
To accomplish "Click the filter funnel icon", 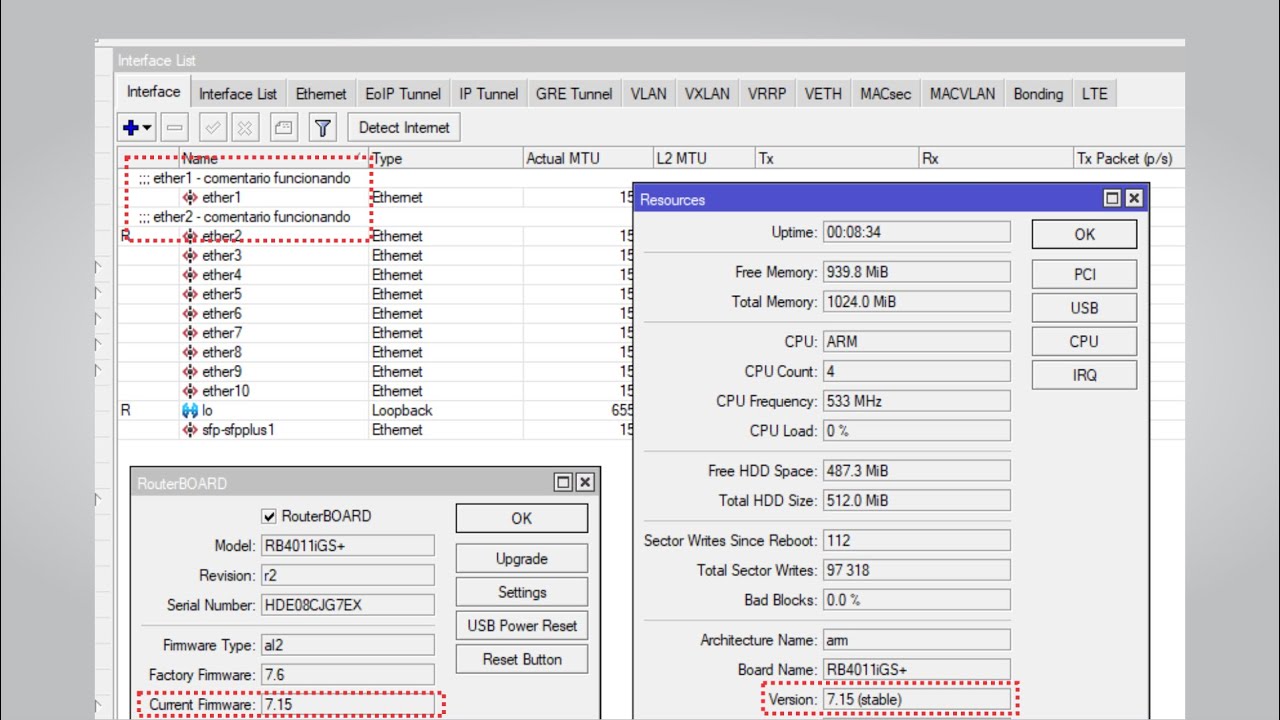I will pyautogui.click(x=322, y=128).
